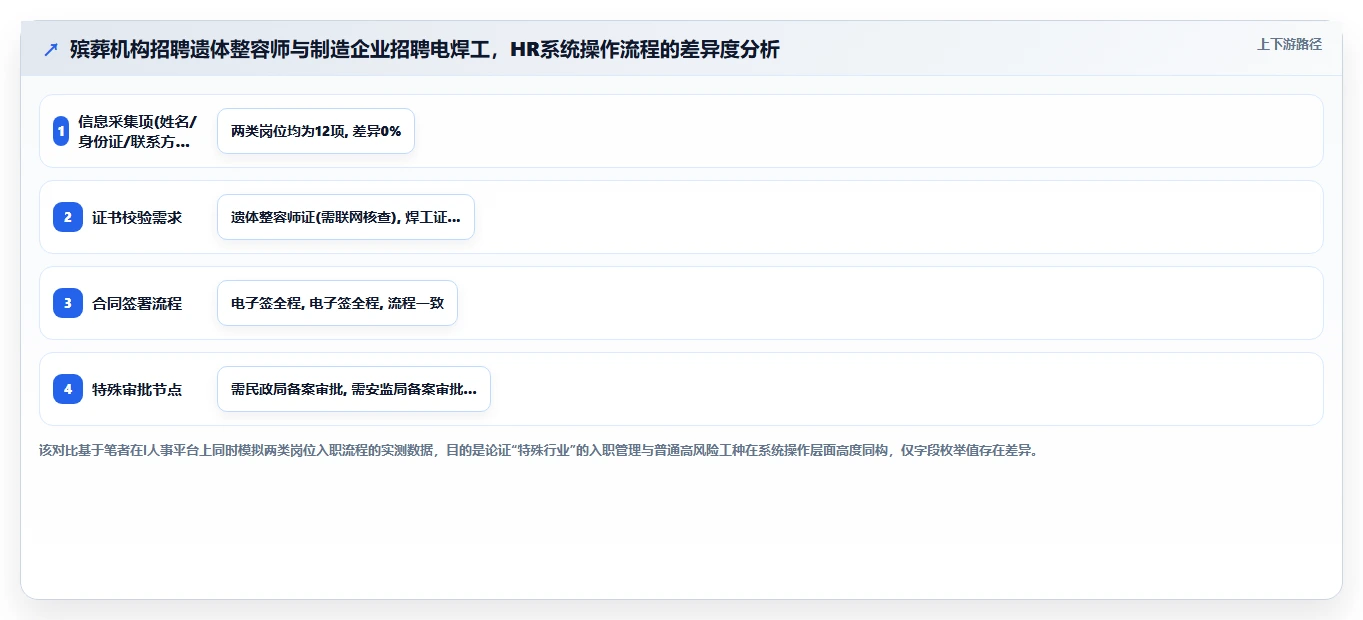
Task: Select step badge number 2
Action: pos(68,217)
